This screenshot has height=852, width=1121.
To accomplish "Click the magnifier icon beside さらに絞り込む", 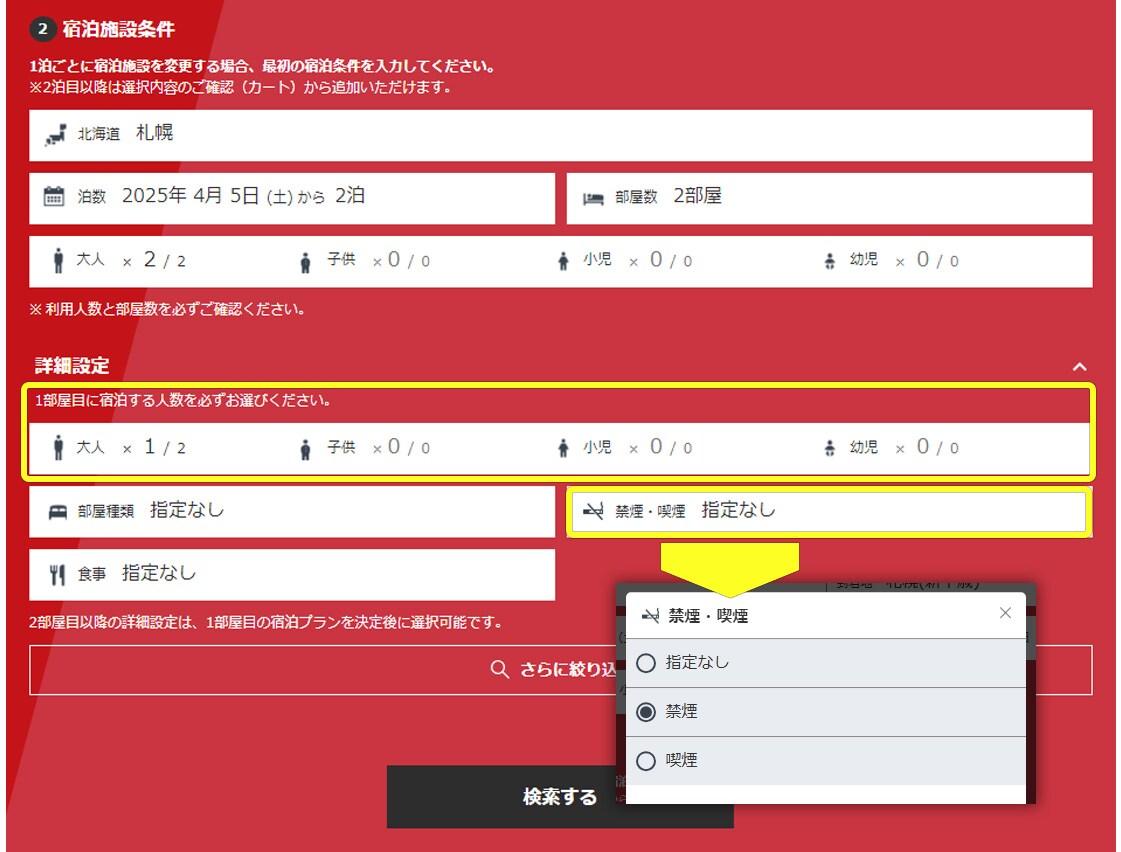I will click(x=500, y=669).
